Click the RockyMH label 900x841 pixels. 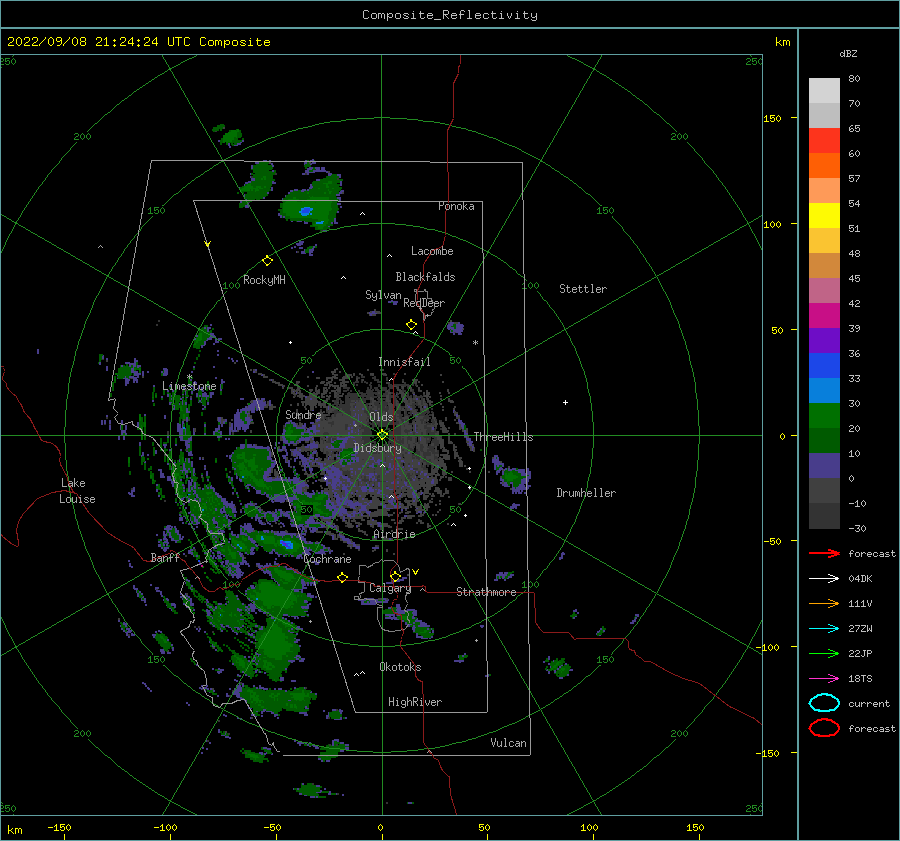tap(264, 280)
